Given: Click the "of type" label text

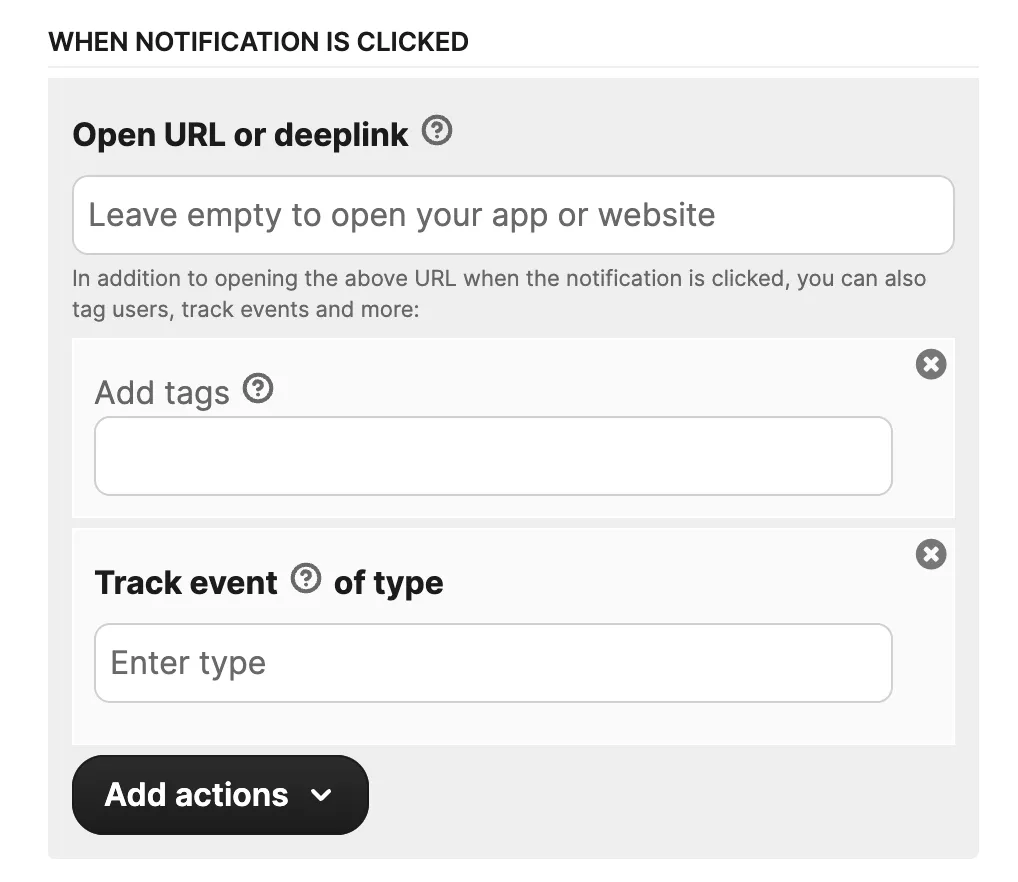Looking at the screenshot, I should pyautogui.click(x=388, y=583).
